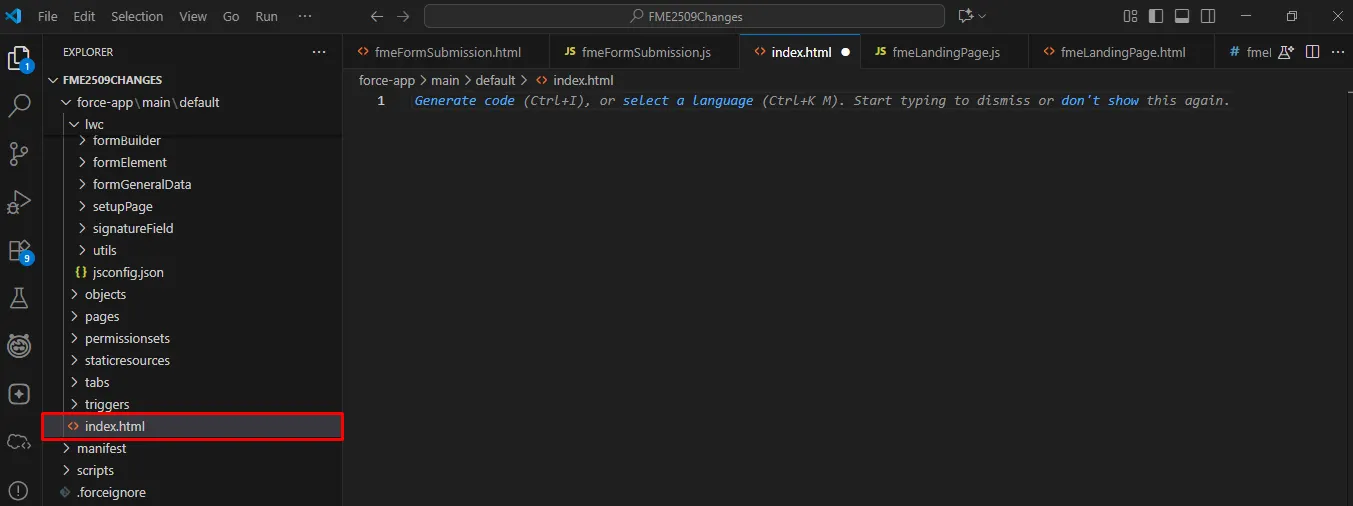Toggle the secondary side bar visibility
This screenshot has width=1353, height=506.
[x=1208, y=17]
